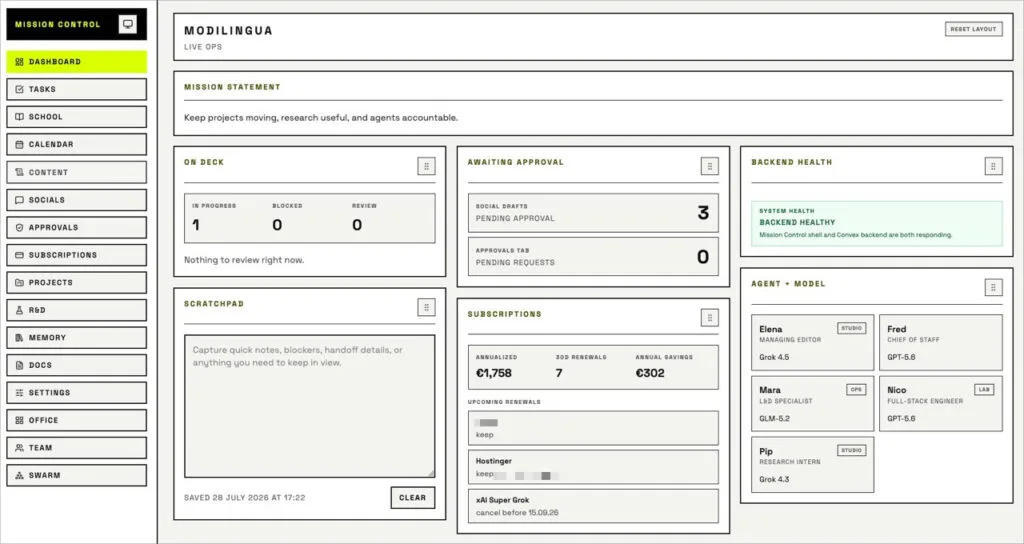
Task: Open the Social Drafts pending approval row
Action: pos(593,213)
